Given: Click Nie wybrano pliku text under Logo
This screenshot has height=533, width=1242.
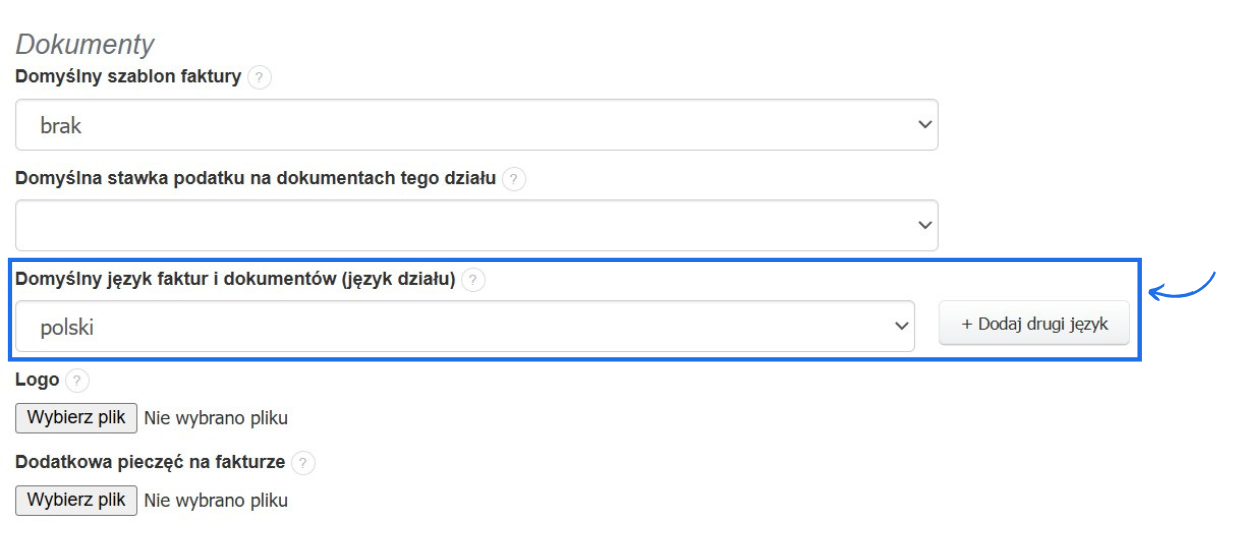Looking at the screenshot, I should coord(216,418).
